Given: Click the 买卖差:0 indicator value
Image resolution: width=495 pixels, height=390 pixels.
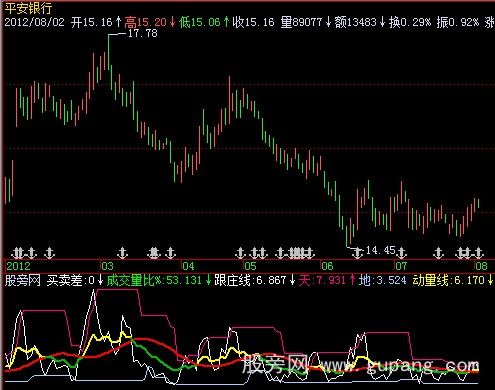Looking at the screenshot, I should [71, 280].
